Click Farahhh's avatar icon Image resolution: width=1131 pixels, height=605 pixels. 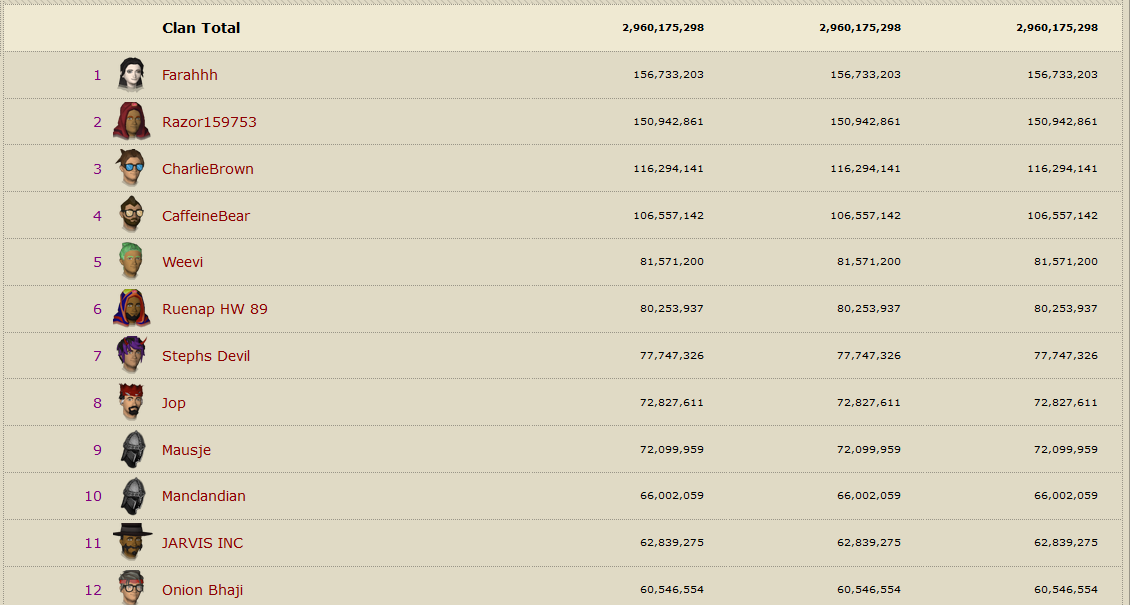click(x=131, y=75)
